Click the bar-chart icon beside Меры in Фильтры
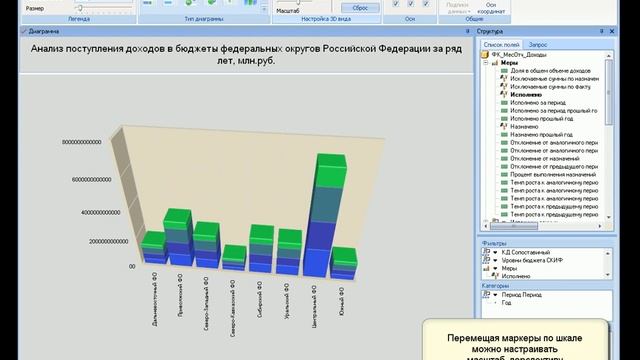The image size is (640, 360). click(x=486, y=268)
